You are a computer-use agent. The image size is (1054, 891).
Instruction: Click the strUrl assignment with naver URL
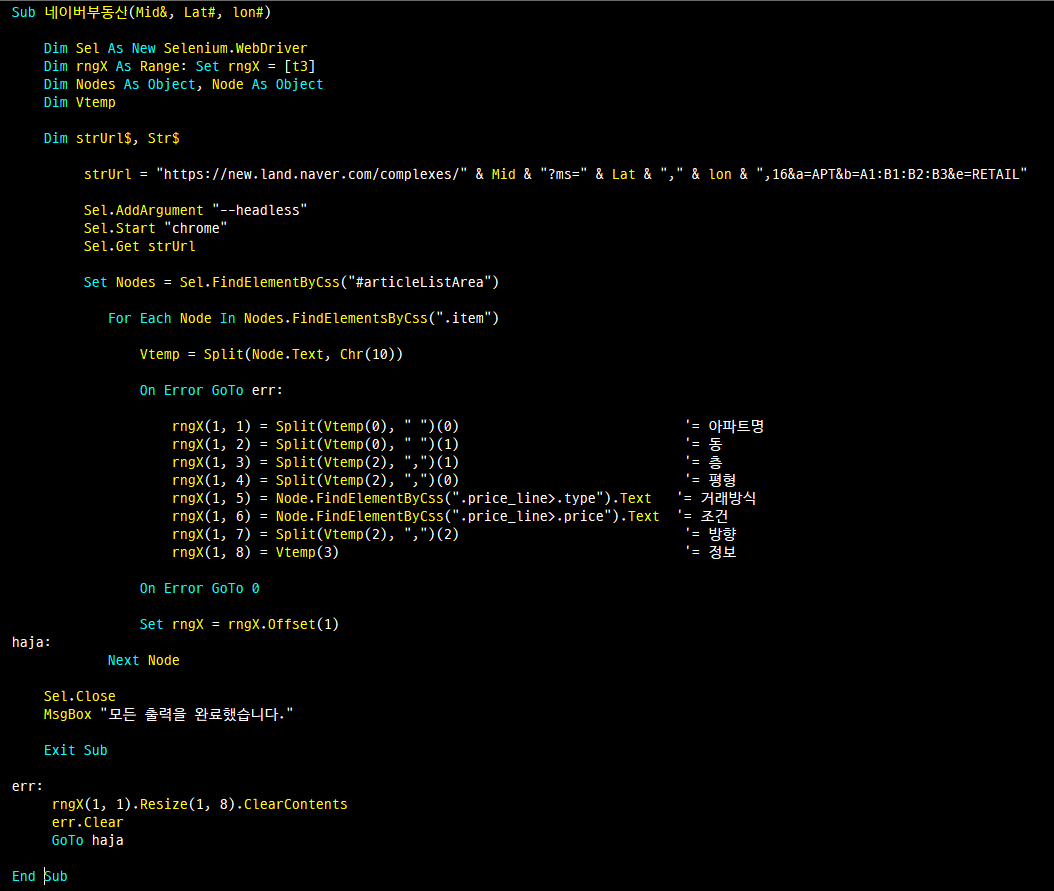pos(555,175)
